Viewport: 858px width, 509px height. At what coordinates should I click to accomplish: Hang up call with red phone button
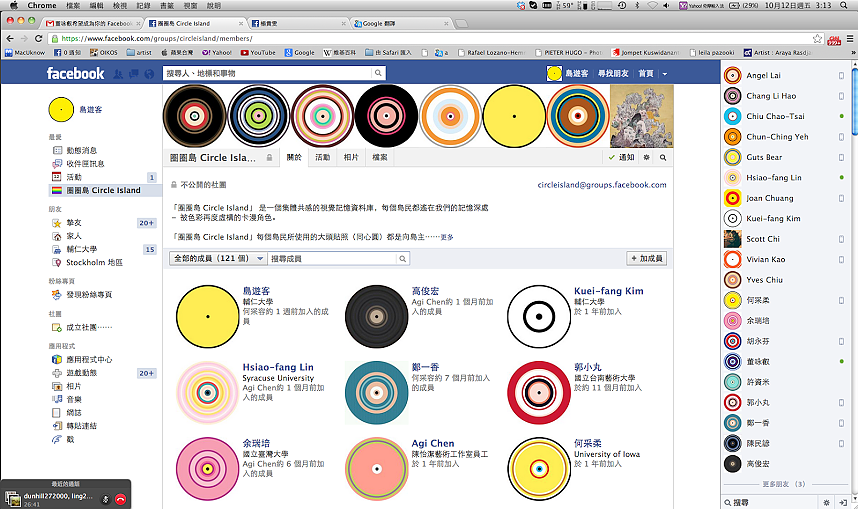point(120,497)
